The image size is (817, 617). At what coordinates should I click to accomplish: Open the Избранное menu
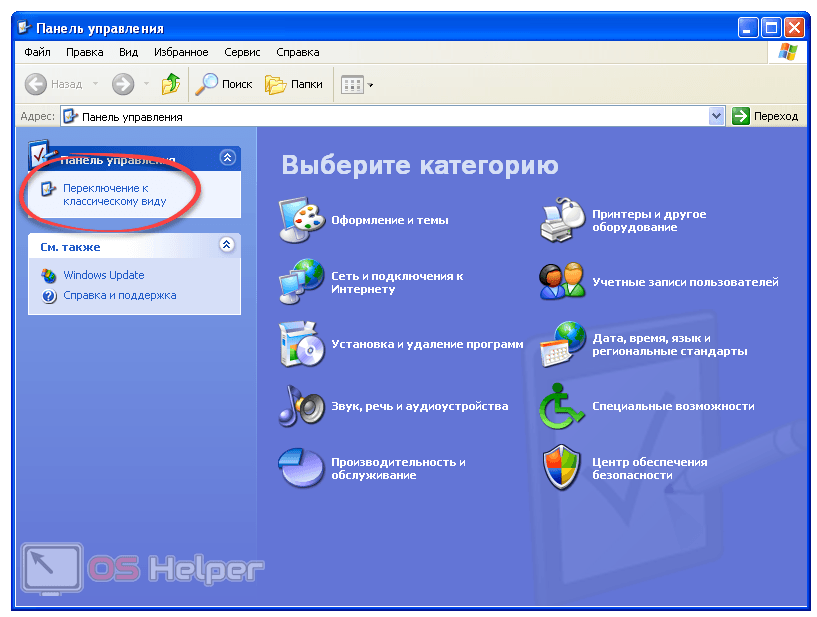pos(181,52)
